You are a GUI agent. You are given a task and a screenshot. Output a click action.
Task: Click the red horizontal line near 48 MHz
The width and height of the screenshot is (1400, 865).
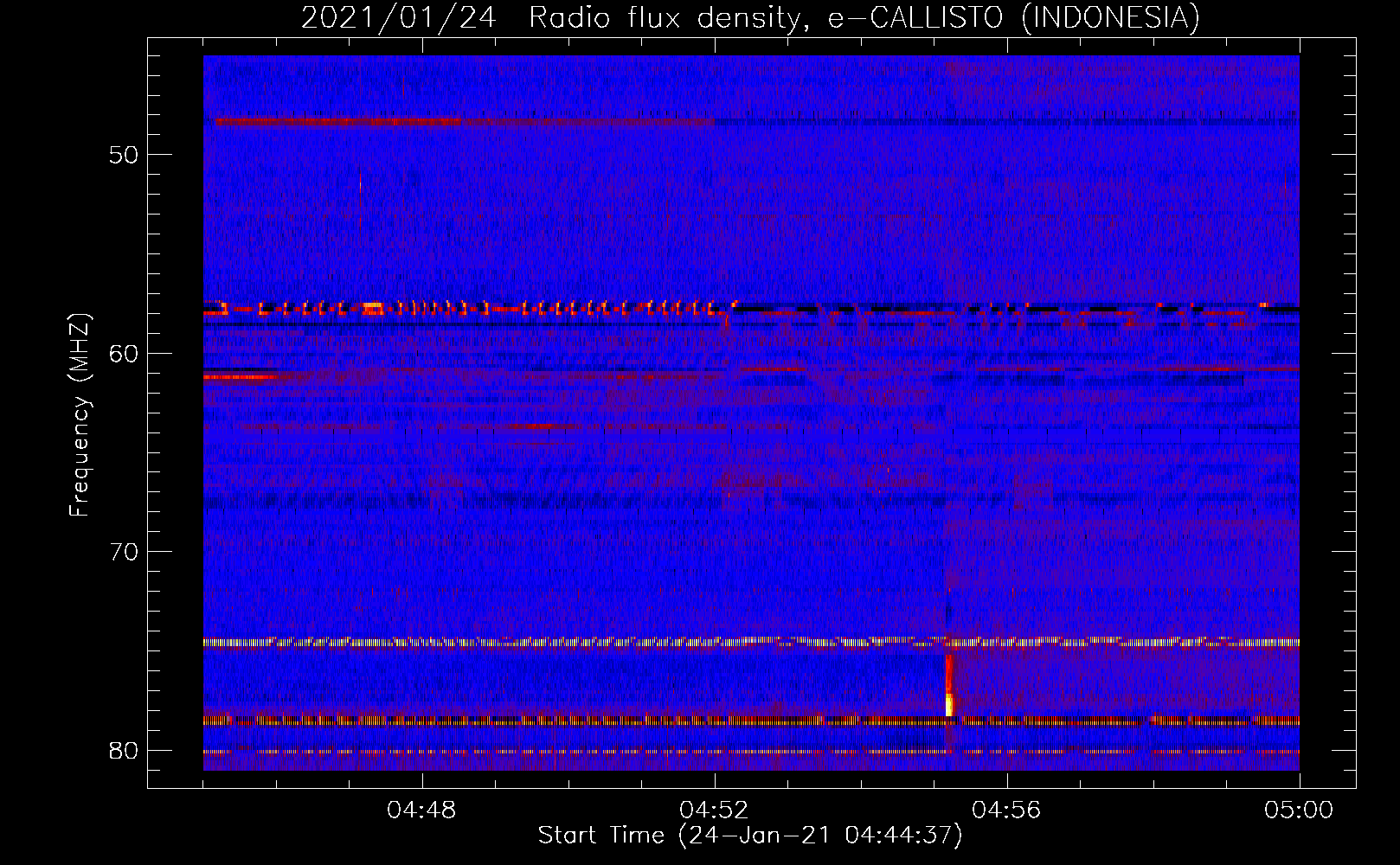pyautogui.click(x=465, y=122)
